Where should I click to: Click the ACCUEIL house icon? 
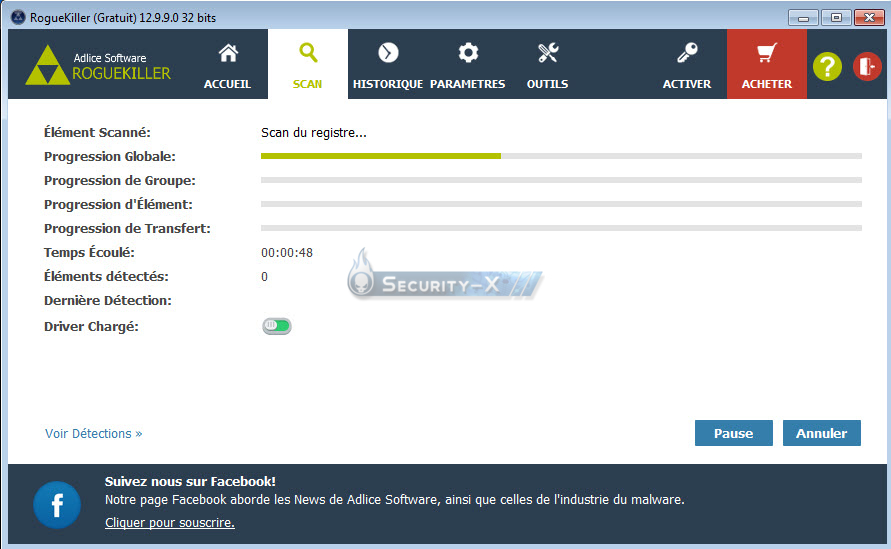coord(228,53)
